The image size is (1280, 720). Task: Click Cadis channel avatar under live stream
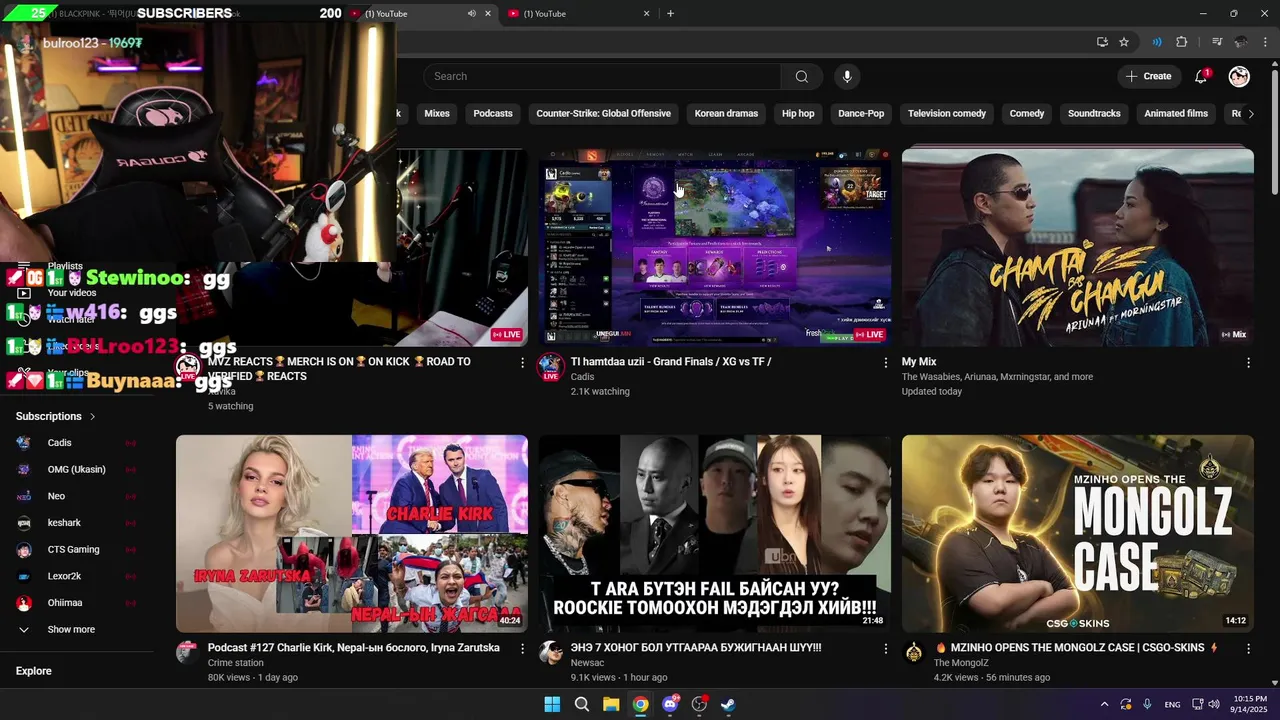[x=550, y=367]
